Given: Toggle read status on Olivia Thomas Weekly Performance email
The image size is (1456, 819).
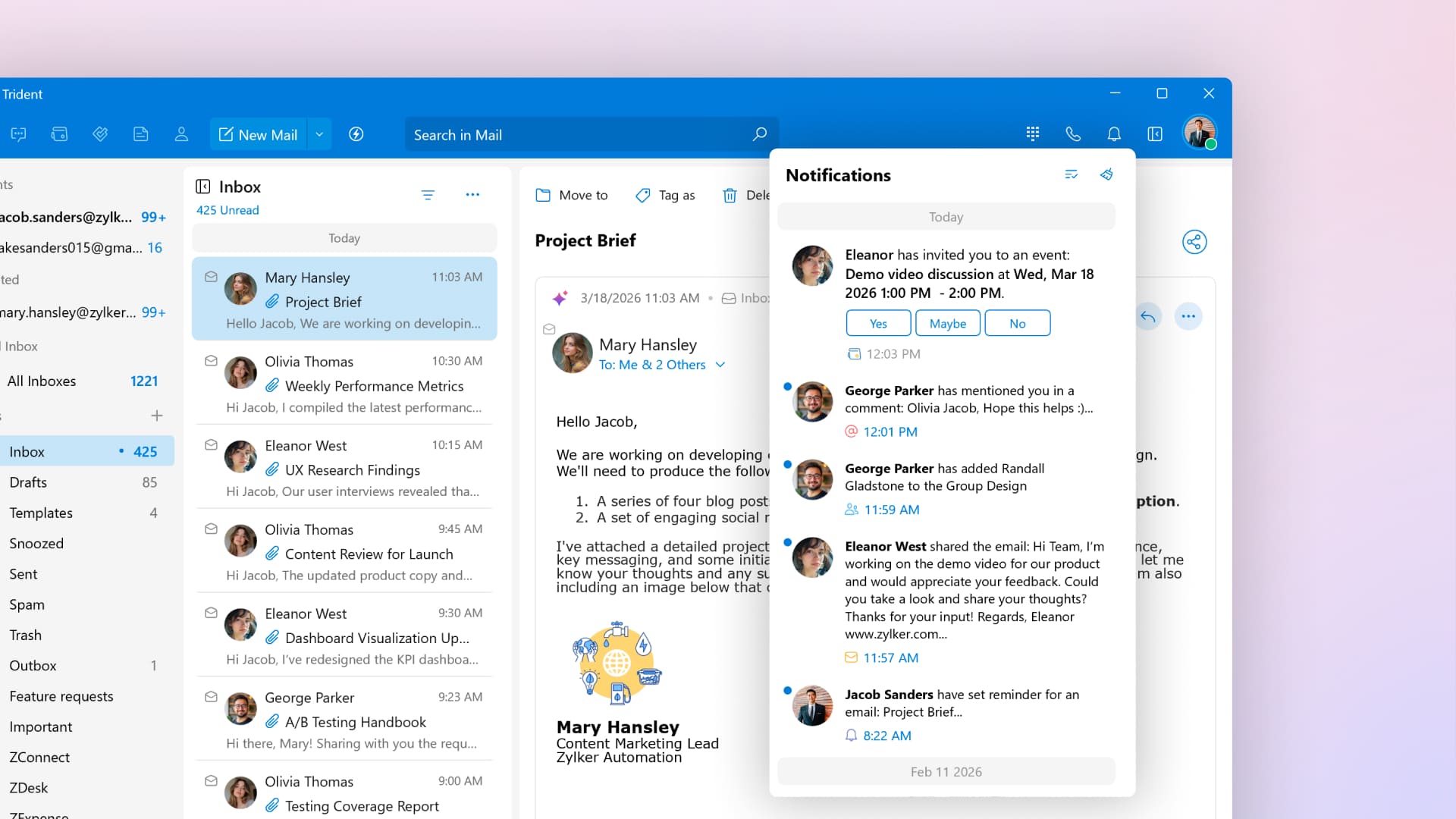Looking at the screenshot, I should (211, 361).
